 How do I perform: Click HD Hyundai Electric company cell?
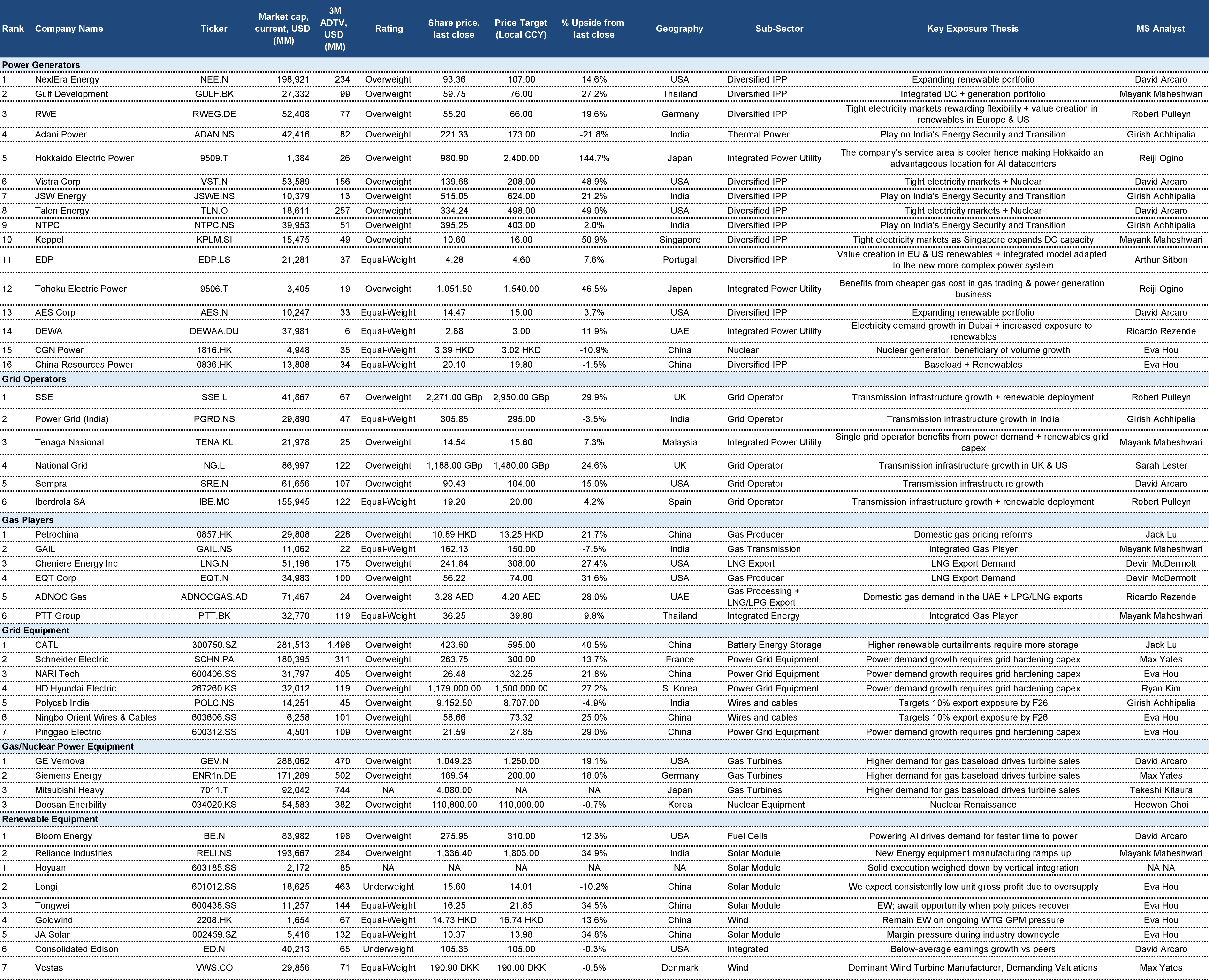pos(76,689)
